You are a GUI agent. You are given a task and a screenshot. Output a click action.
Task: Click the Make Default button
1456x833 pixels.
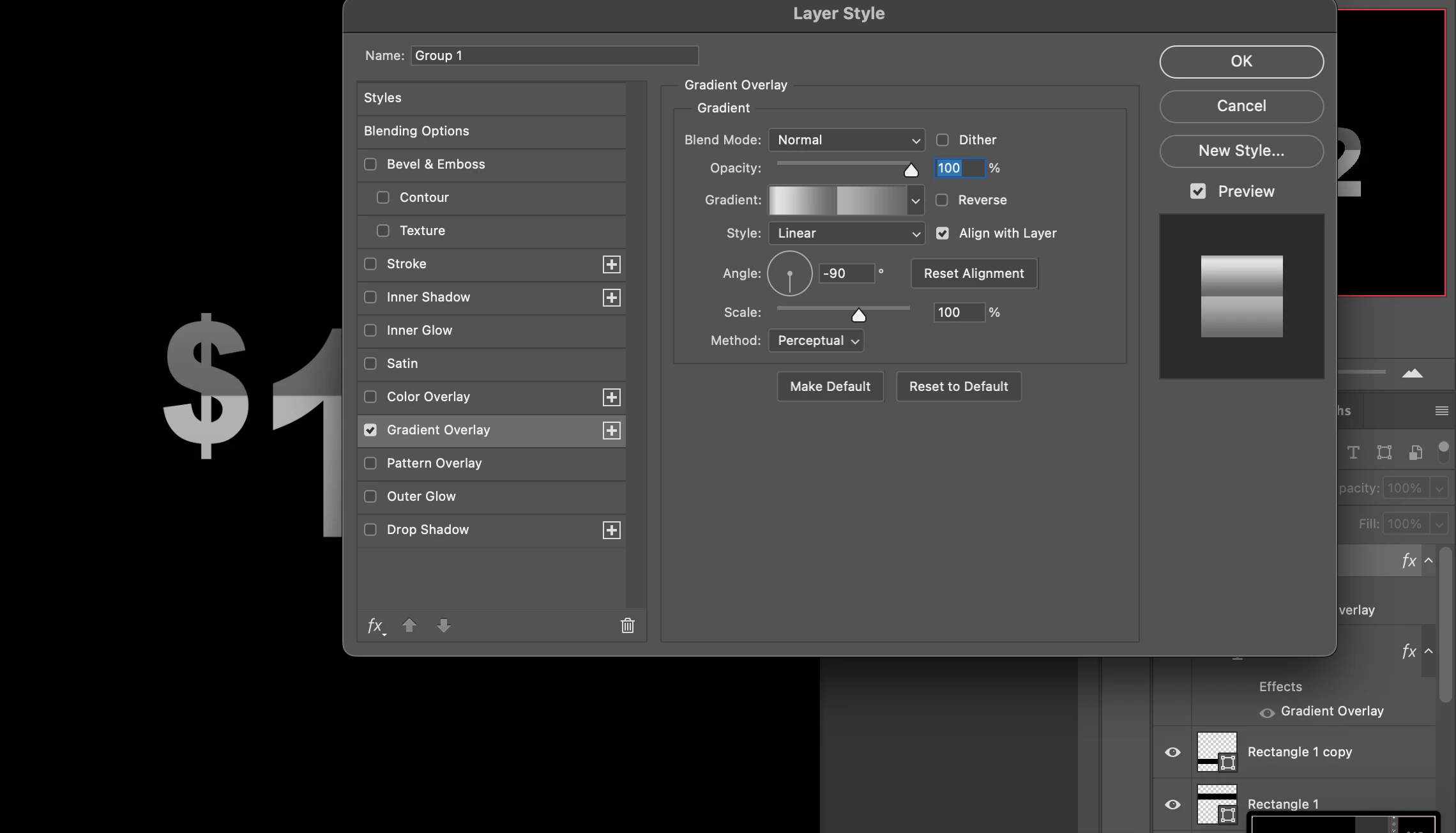[830, 386]
